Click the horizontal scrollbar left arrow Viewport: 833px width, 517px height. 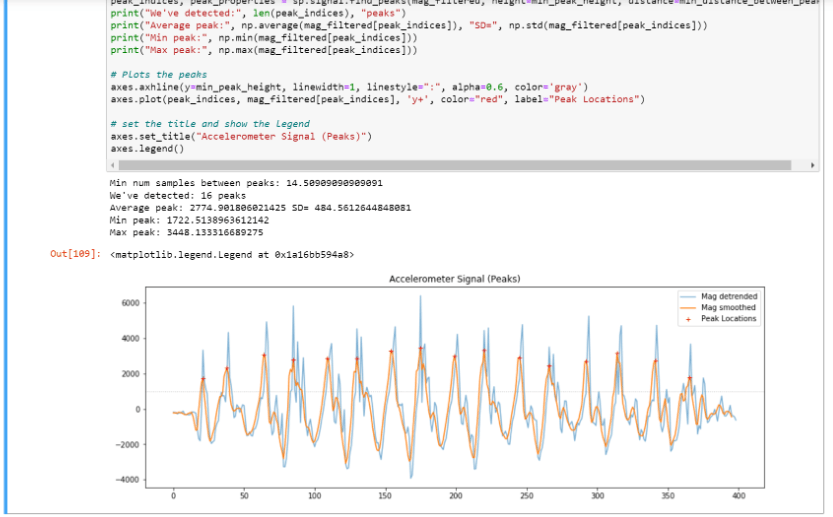pos(114,164)
